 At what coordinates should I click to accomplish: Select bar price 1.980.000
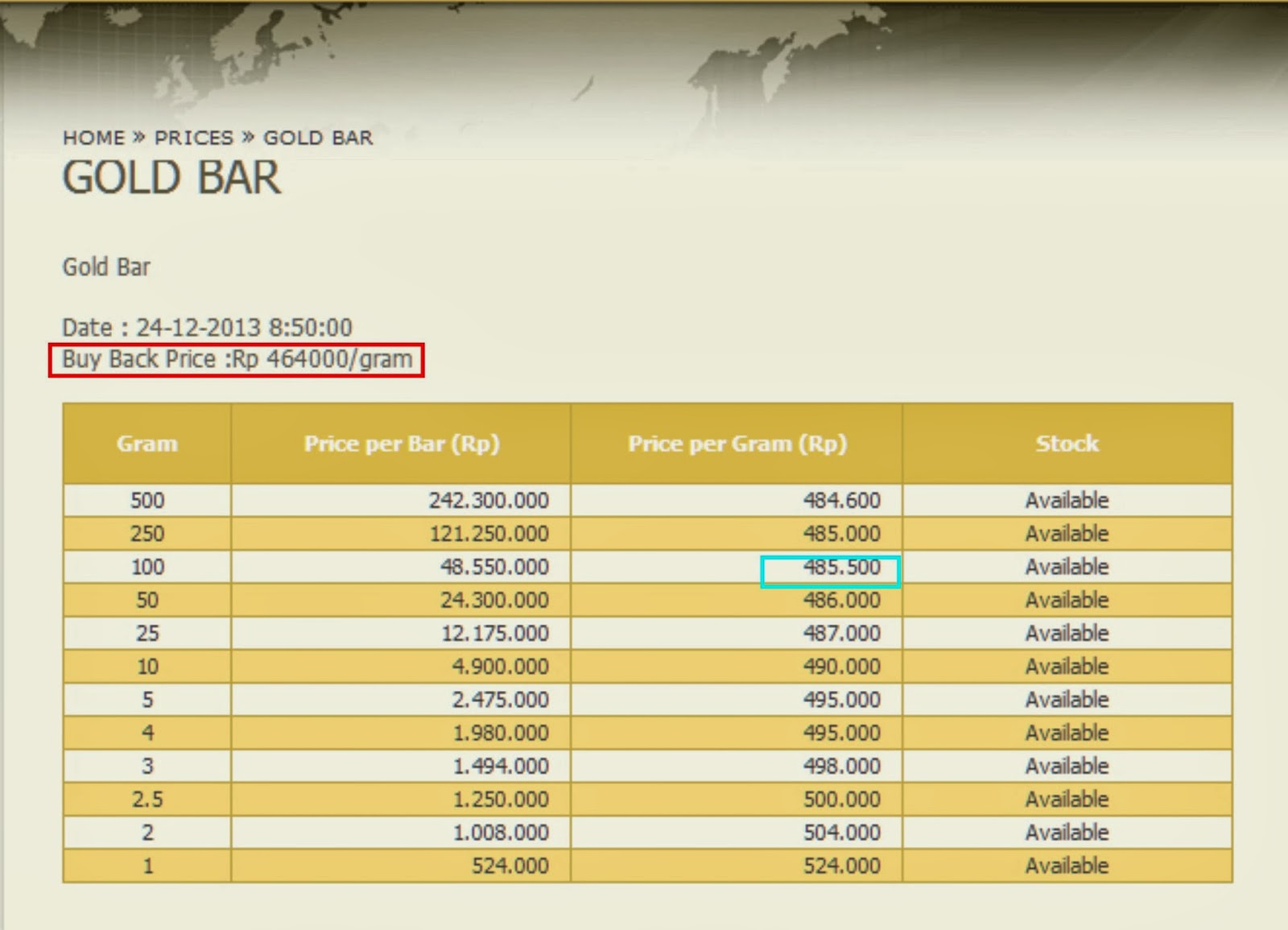(501, 733)
